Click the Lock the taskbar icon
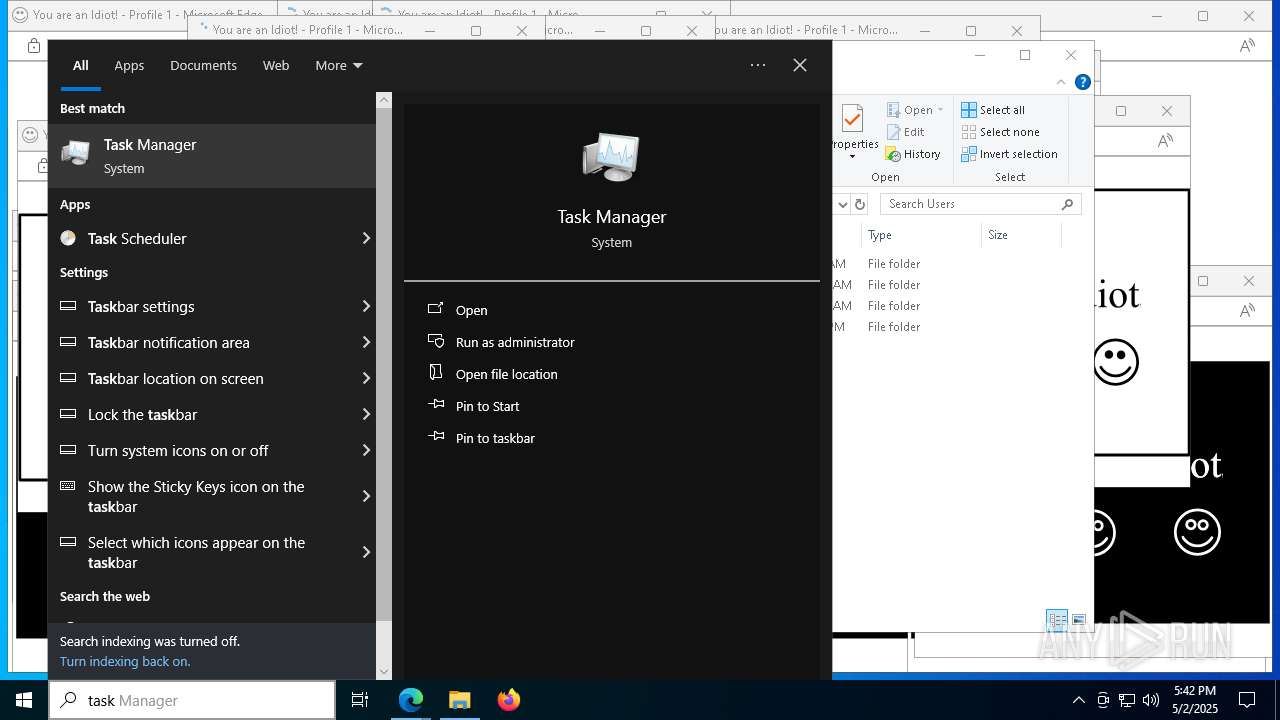The image size is (1280, 720). [68, 414]
